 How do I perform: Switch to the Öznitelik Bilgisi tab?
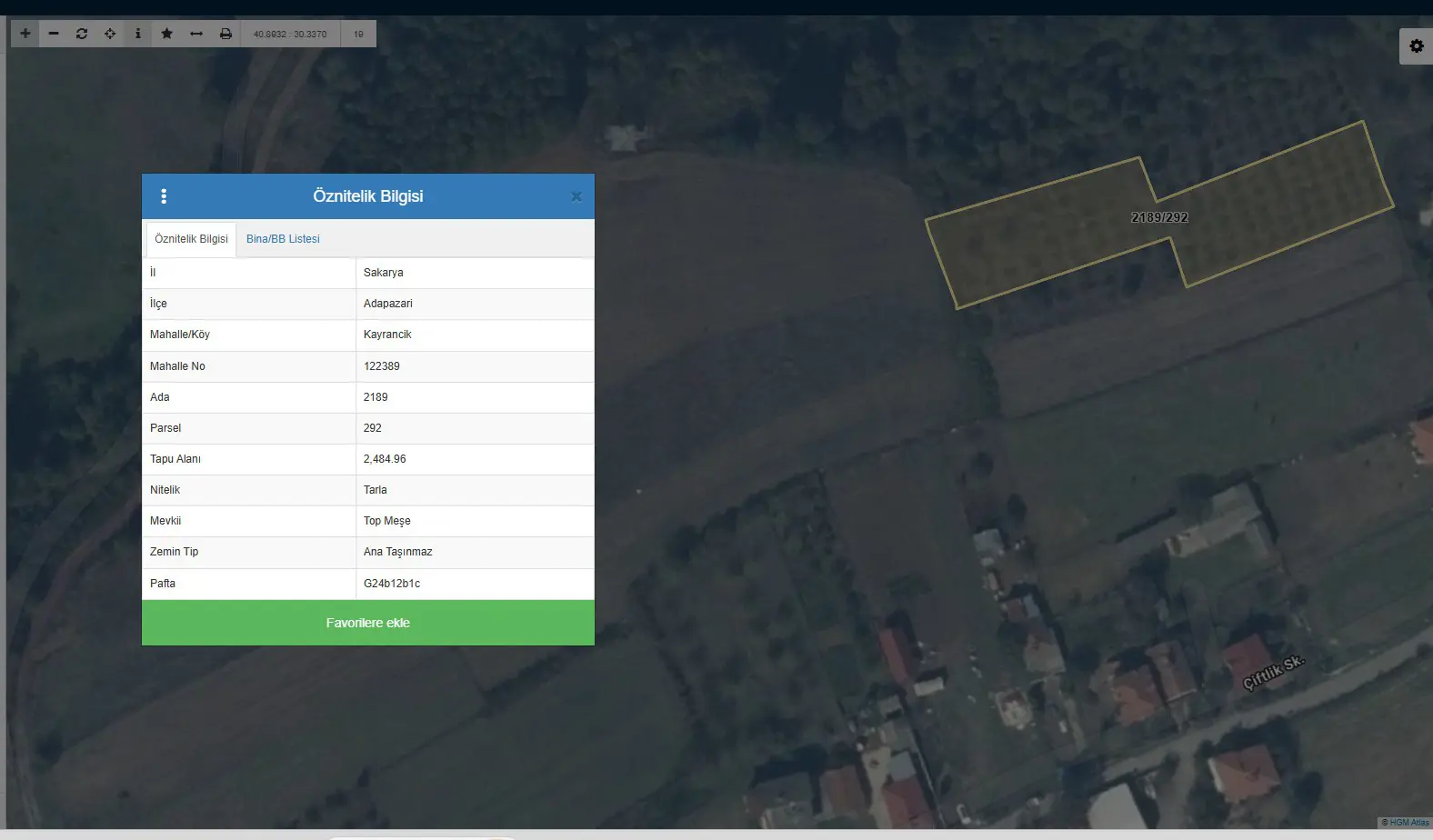pos(191,239)
